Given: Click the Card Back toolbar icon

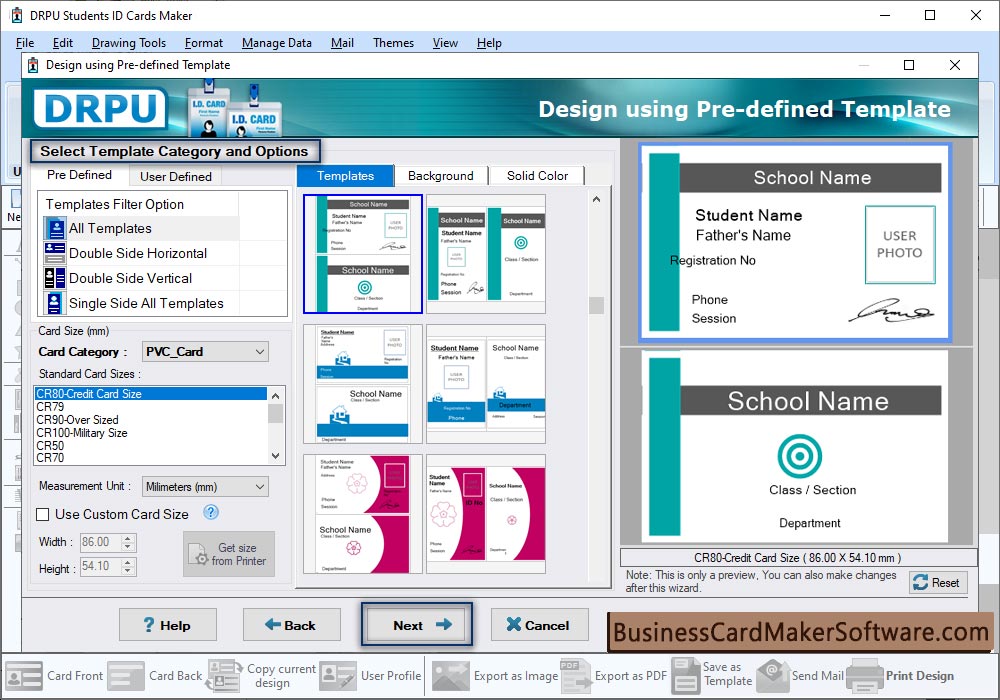Looking at the screenshot, I should [x=126, y=676].
